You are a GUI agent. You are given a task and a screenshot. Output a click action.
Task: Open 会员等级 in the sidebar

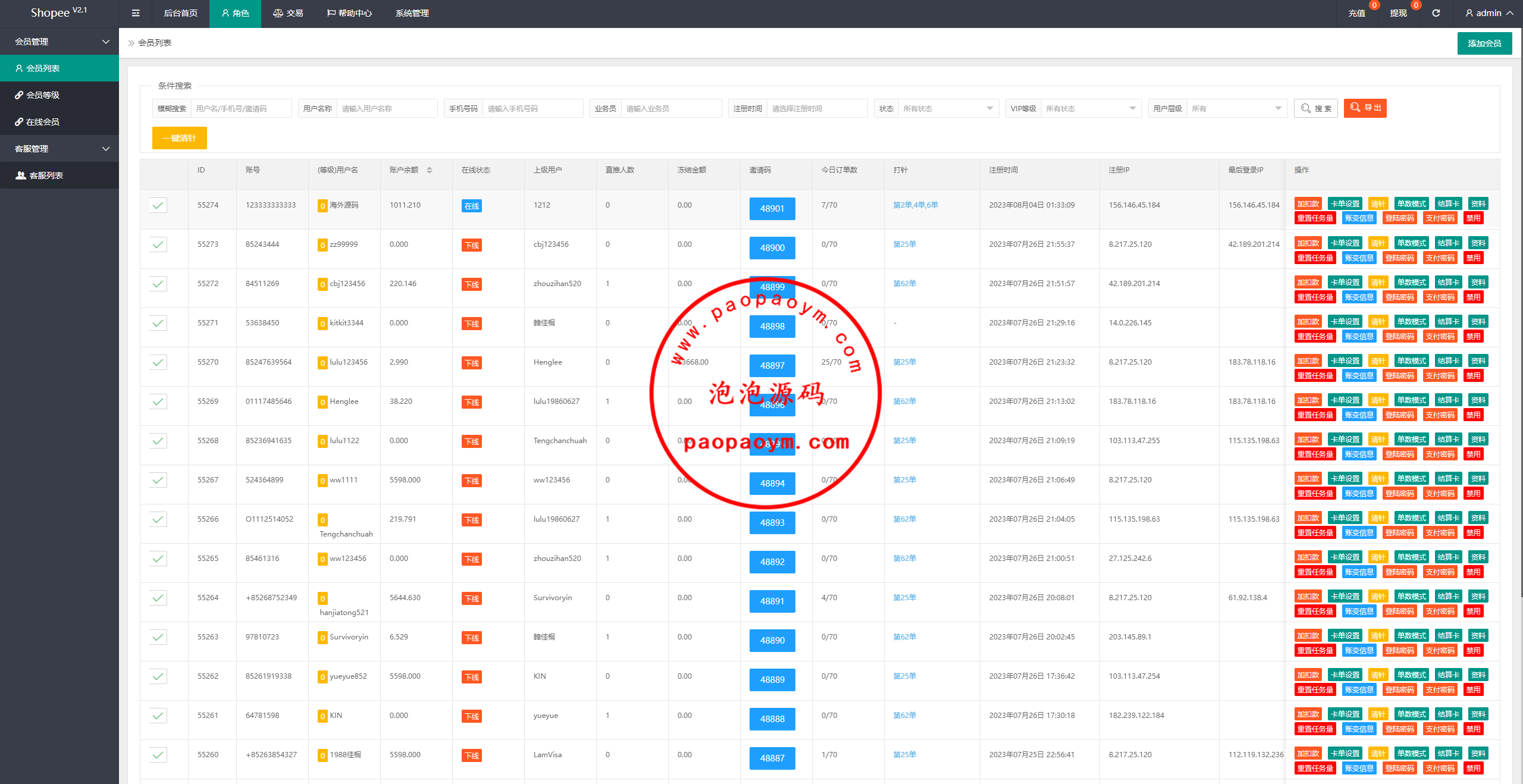(43, 95)
